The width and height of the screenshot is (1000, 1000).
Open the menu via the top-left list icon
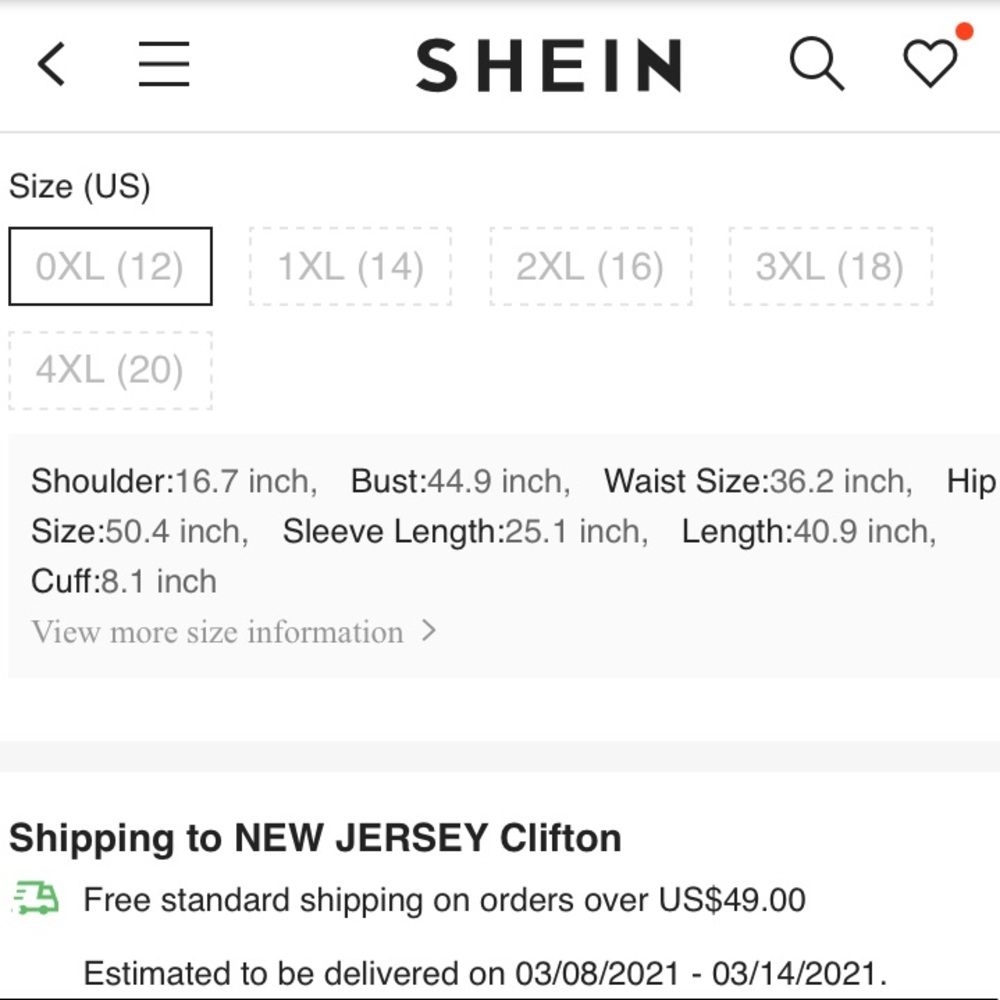pyautogui.click(x=163, y=64)
